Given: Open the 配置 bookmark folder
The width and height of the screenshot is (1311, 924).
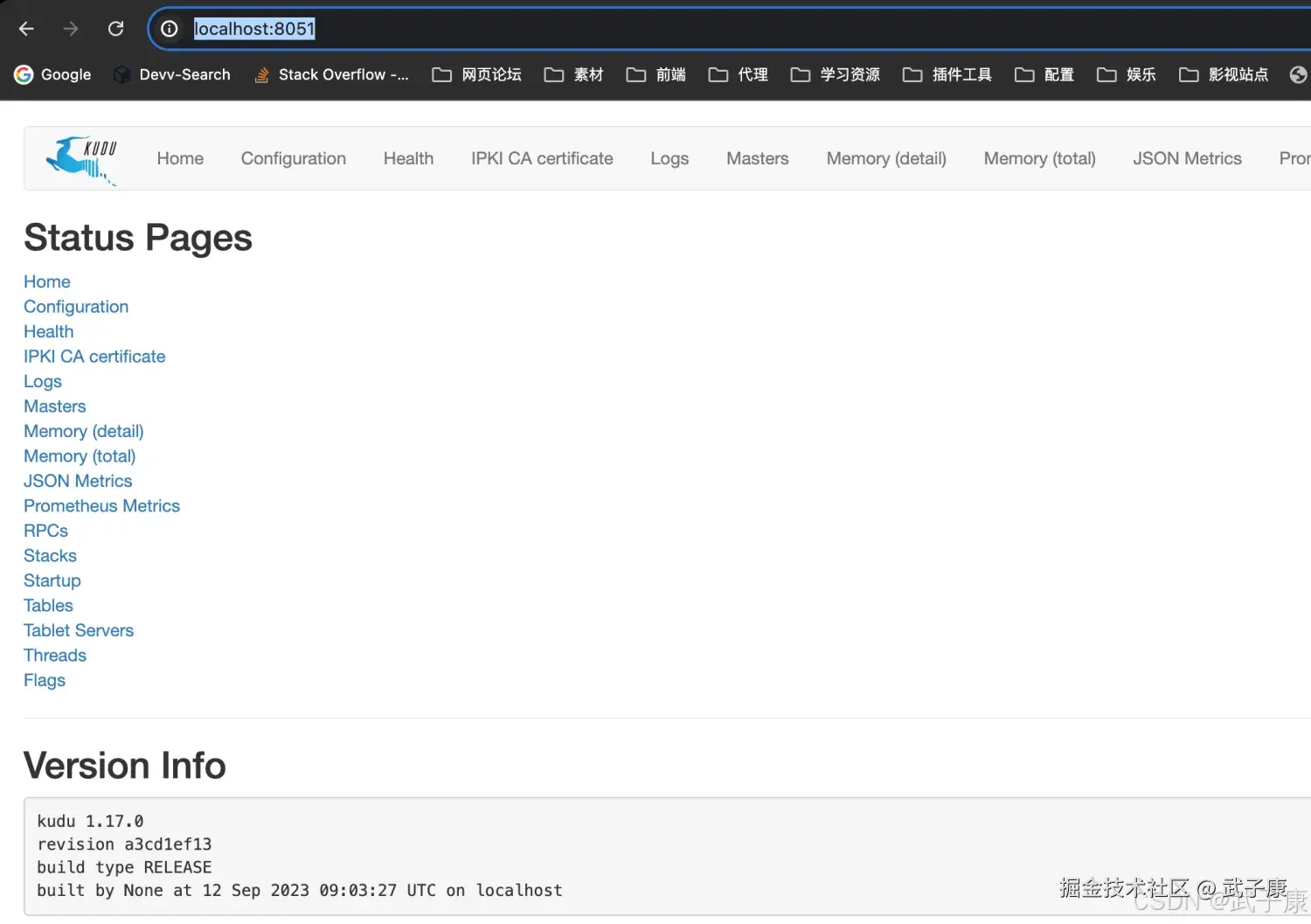Looking at the screenshot, I should [x=1044, y=74].
